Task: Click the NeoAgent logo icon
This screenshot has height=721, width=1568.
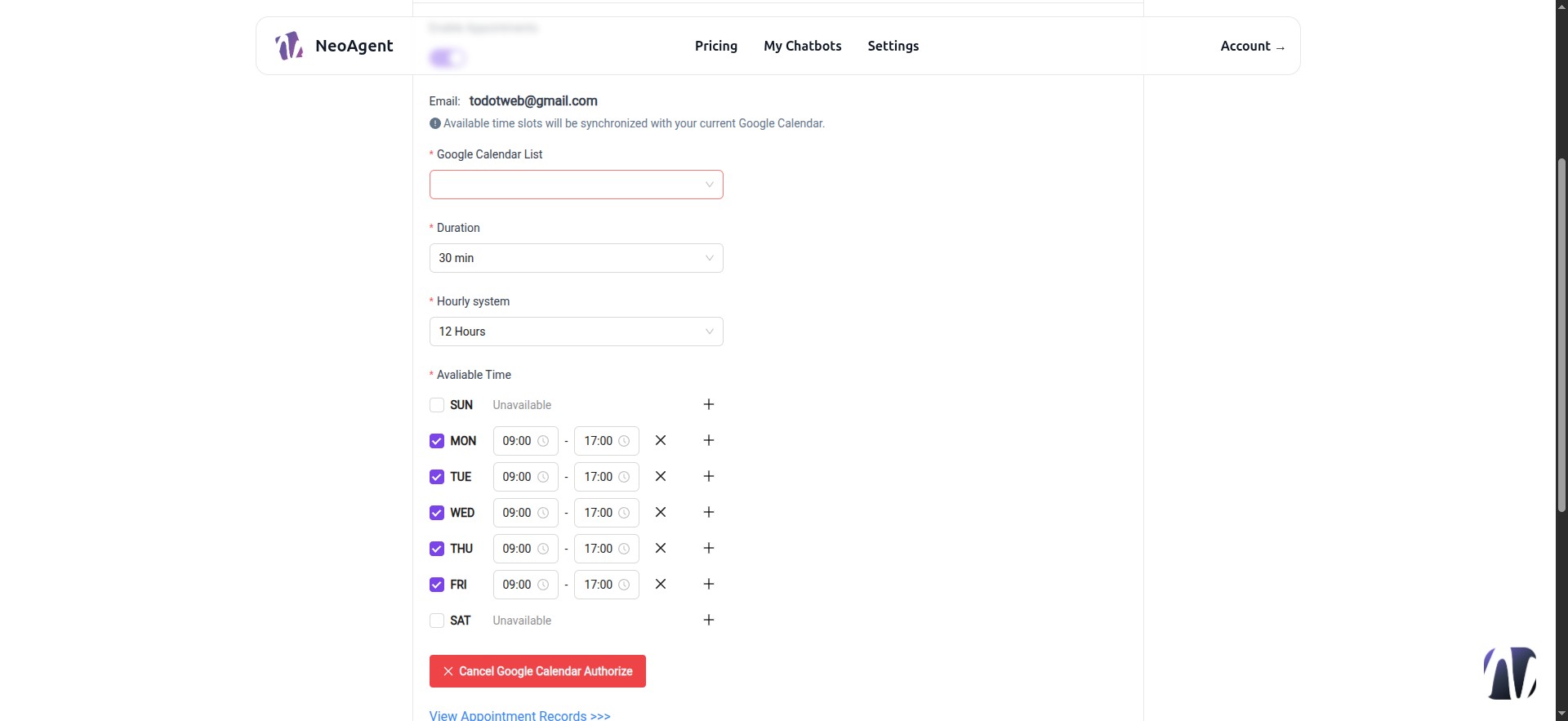Action: 289,46
